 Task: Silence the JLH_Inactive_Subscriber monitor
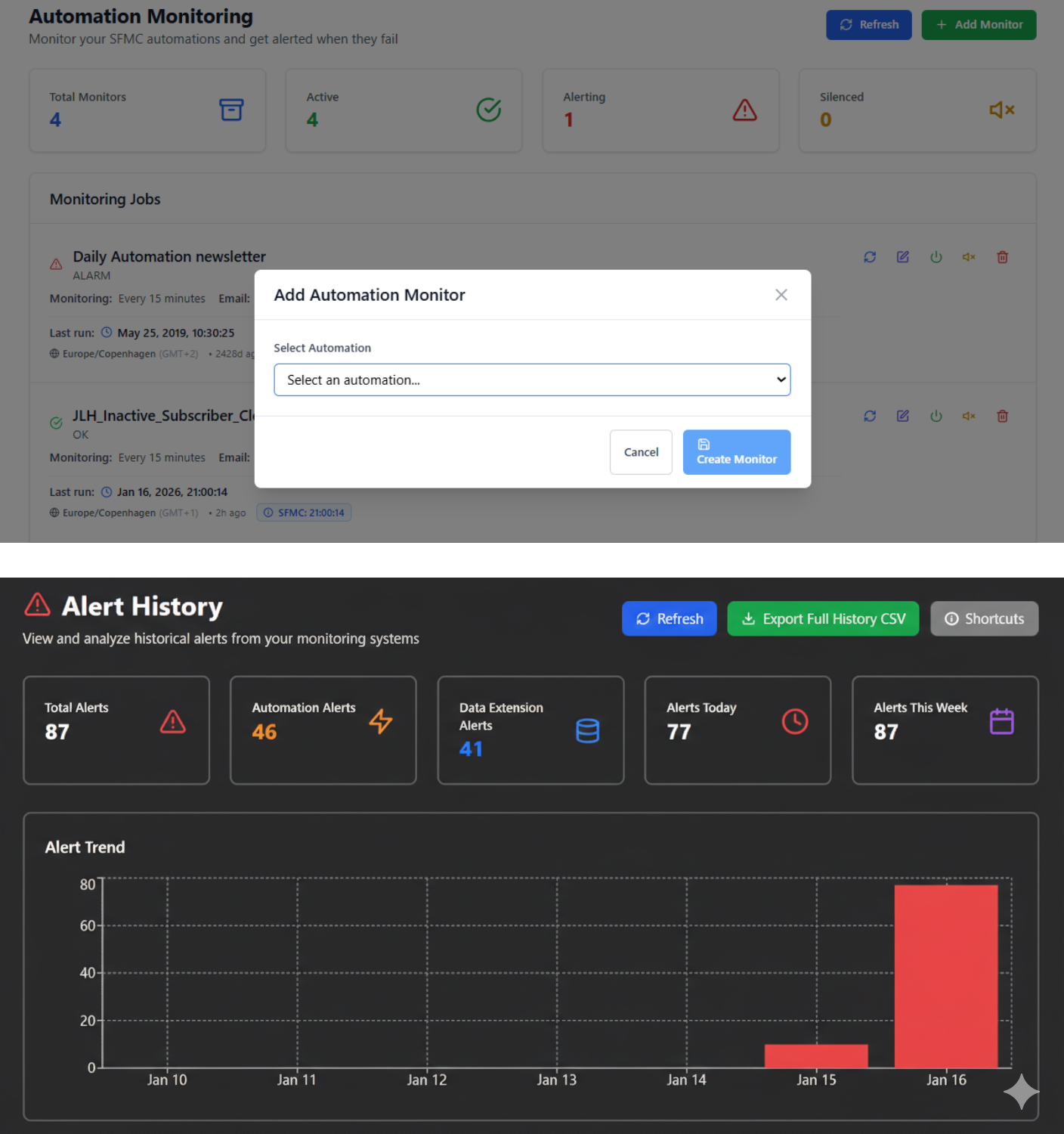pyautogui.click(x=969, y=416)
